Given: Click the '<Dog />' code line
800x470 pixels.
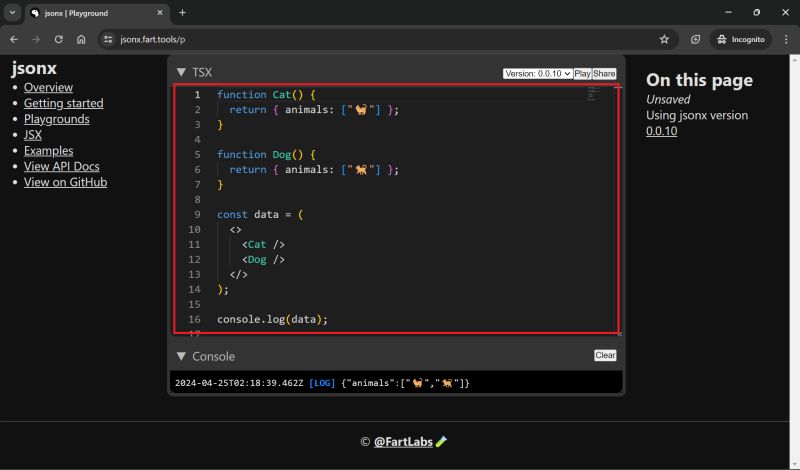Looking at the screenshot, I should [x=263, y=260].
